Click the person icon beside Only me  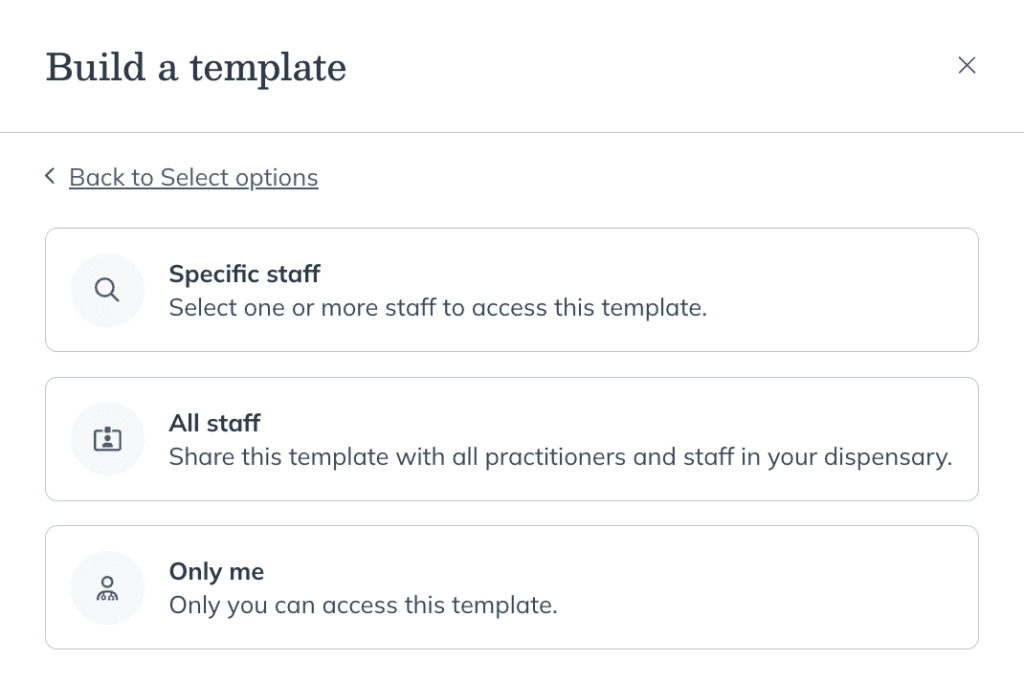pos(107,588)
